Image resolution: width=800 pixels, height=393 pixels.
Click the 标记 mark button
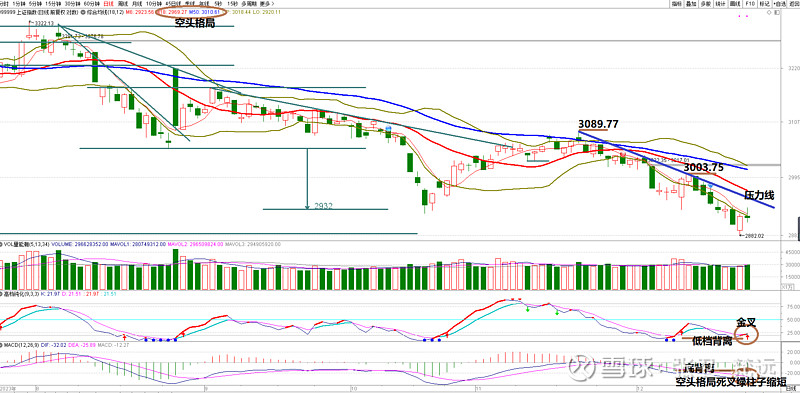point(765,4)
